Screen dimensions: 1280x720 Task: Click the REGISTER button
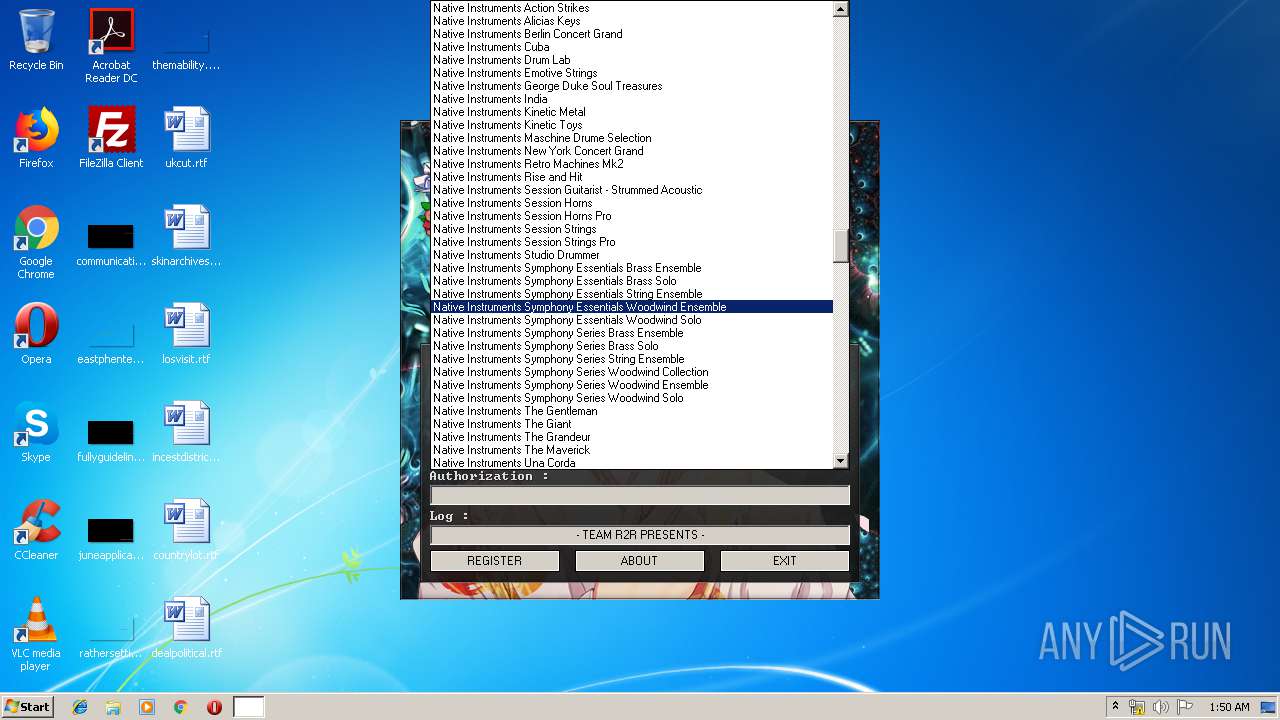click(x=495, y=561)
